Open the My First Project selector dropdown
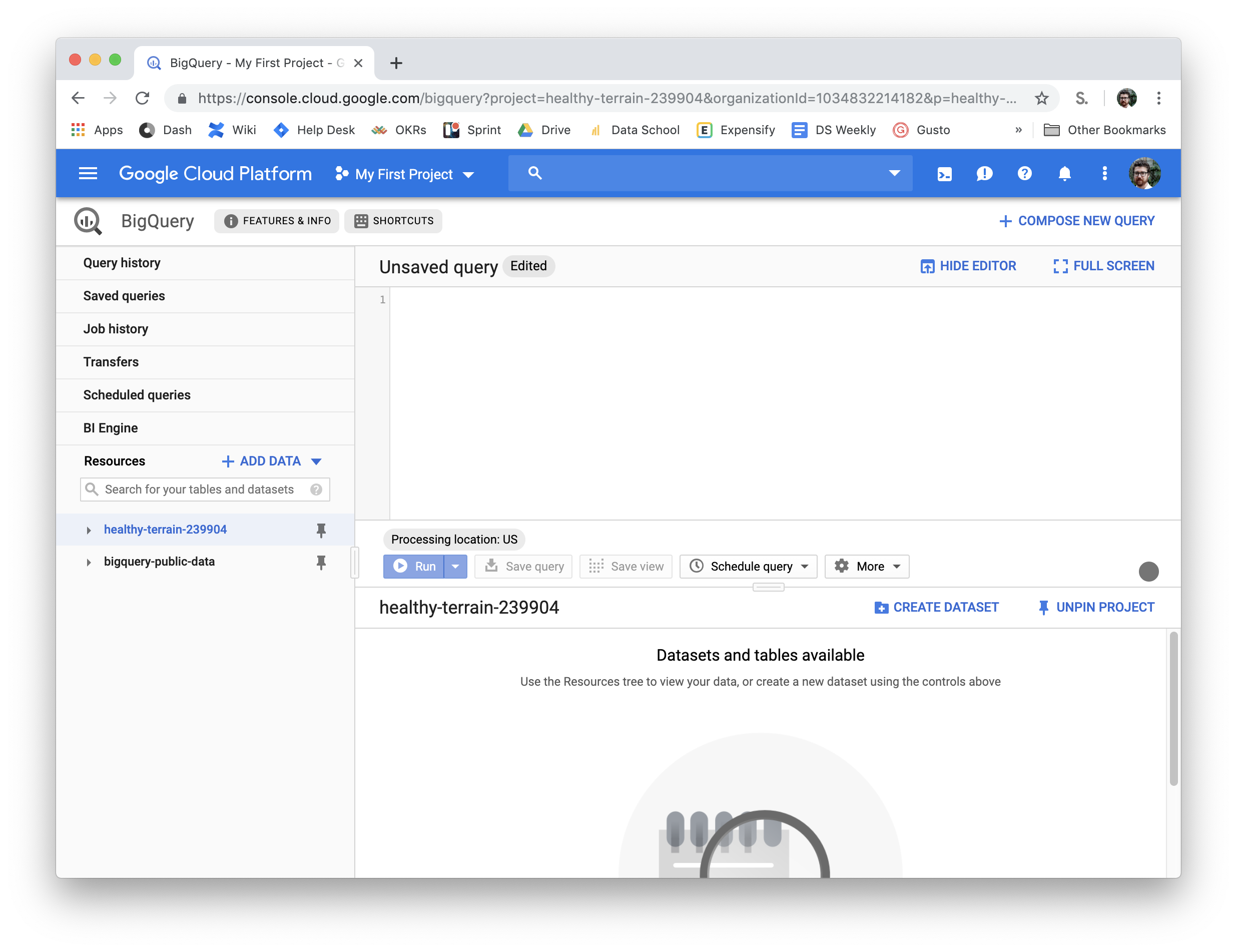Viewport: 1237px width, 952px height. (x=404, y=175)
